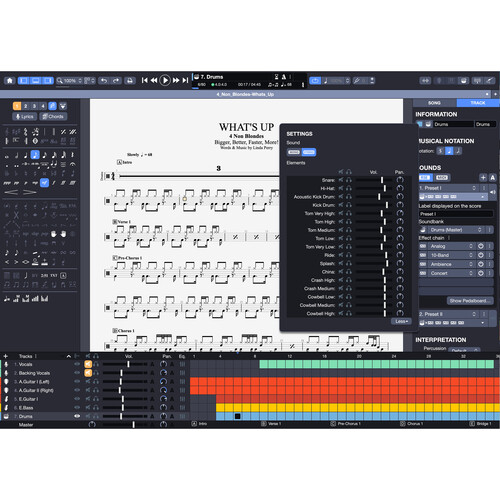Toggle visibility eye of Drums track
The height and width of the screenshot is (500, 500).
coord(77,416)
